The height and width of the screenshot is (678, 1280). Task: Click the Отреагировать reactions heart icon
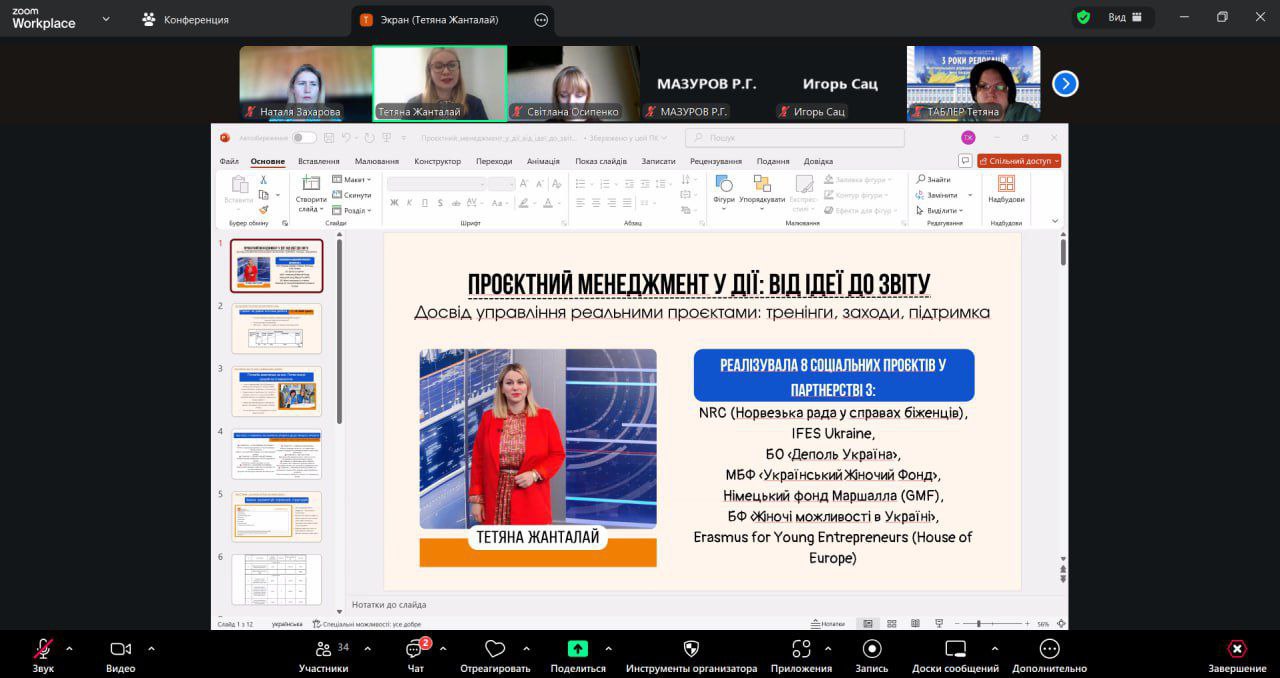pos(494,649)
